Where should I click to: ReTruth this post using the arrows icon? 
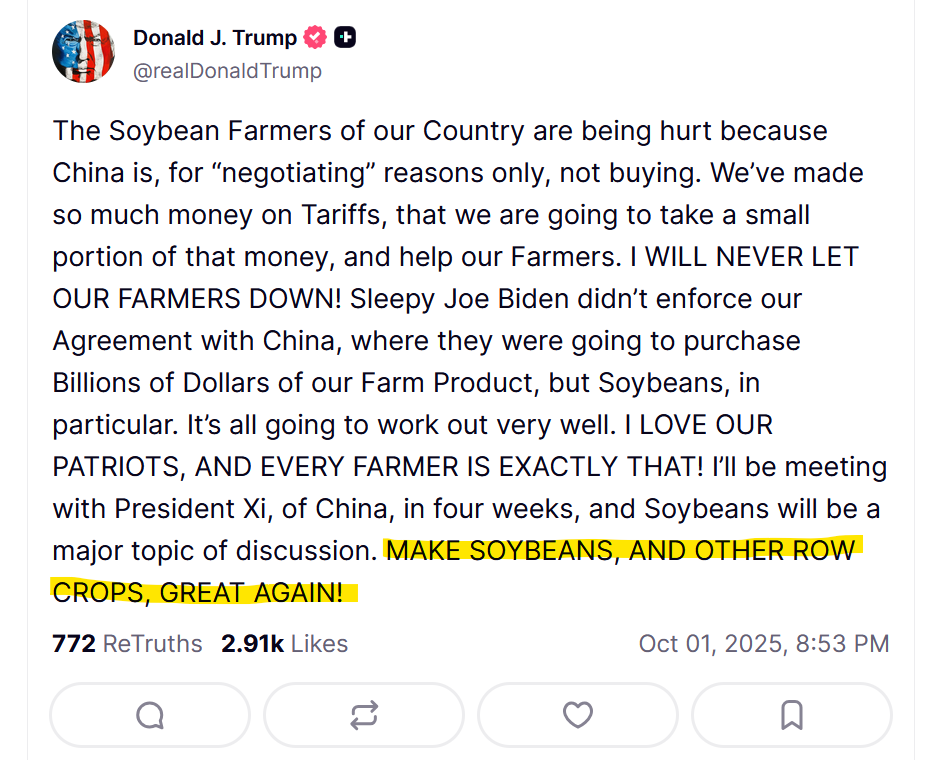coord(364,715)
